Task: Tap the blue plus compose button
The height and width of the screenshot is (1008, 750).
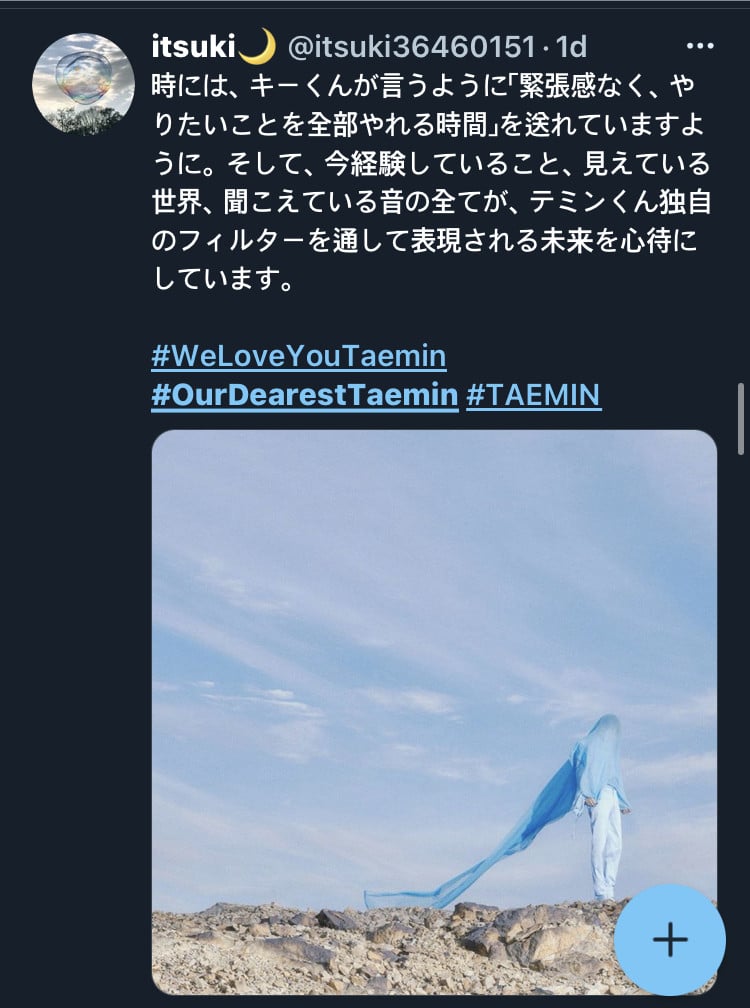Action: [670, 939]
